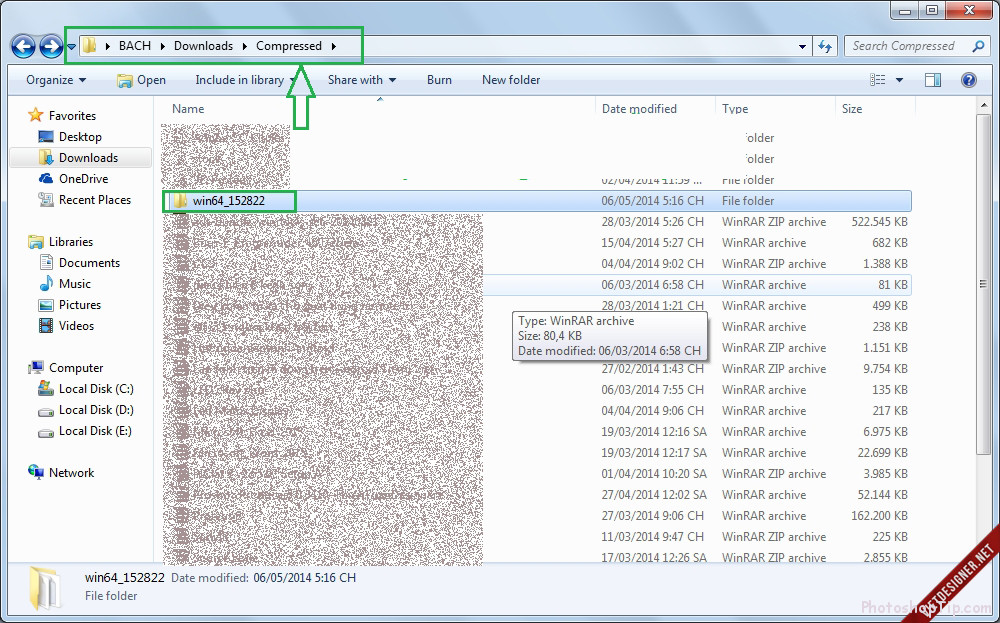
Task: Click the scrollbar up arrow
Action: click(x=983, y=105)
